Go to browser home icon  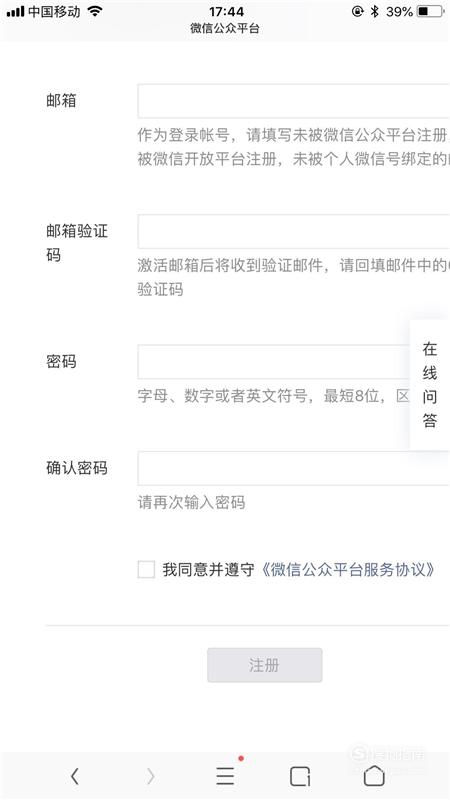[x=374, y=776]
